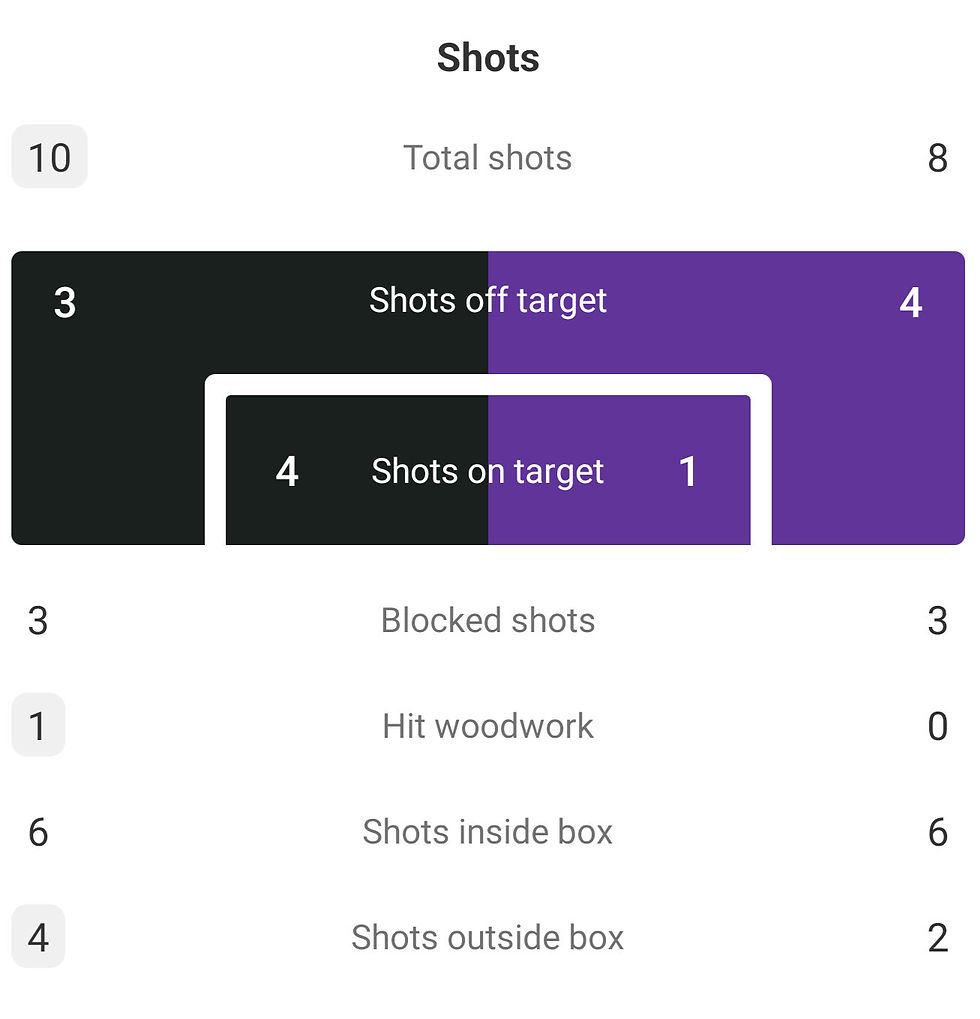Click the away team's 3 blocked shots

coord(937,621)
